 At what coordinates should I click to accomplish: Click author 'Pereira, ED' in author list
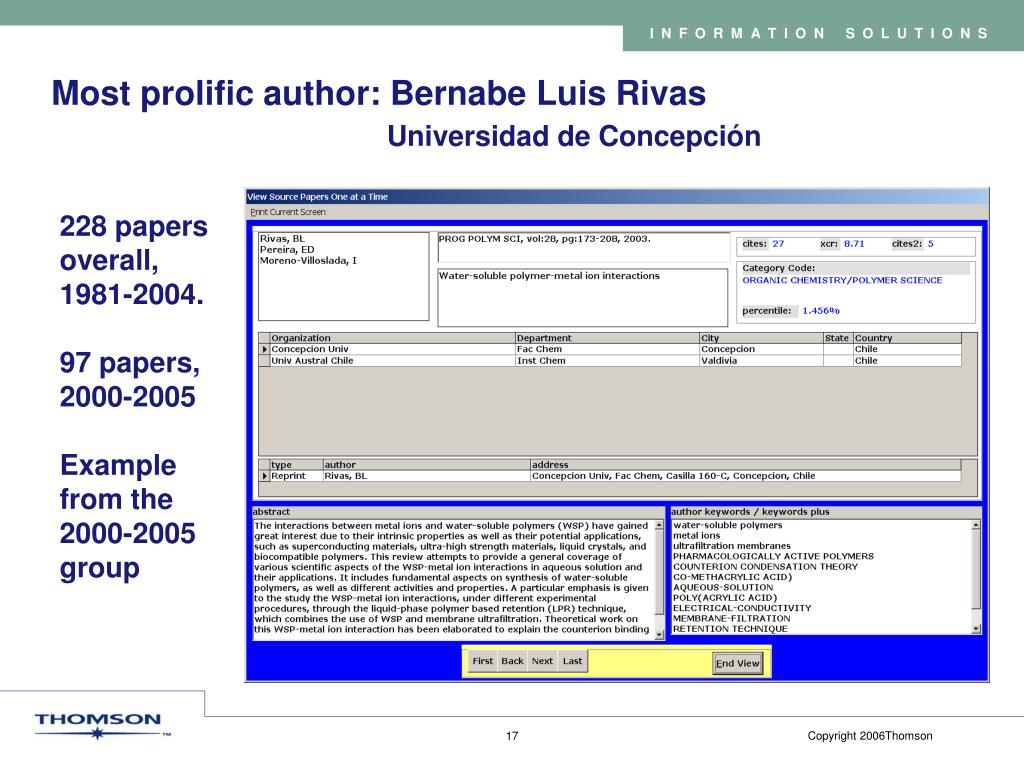[287, 249]
